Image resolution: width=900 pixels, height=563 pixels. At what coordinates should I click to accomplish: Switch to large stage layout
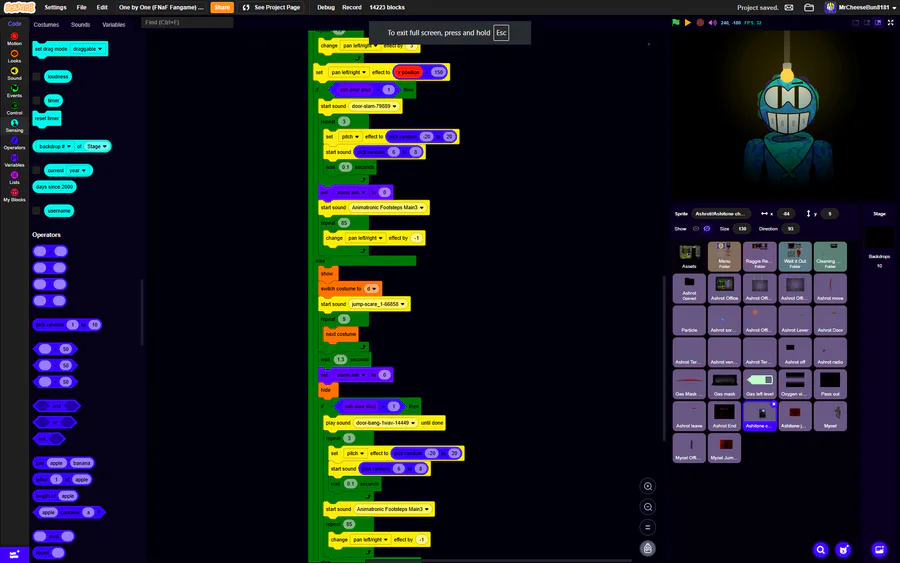coord(878,22)
